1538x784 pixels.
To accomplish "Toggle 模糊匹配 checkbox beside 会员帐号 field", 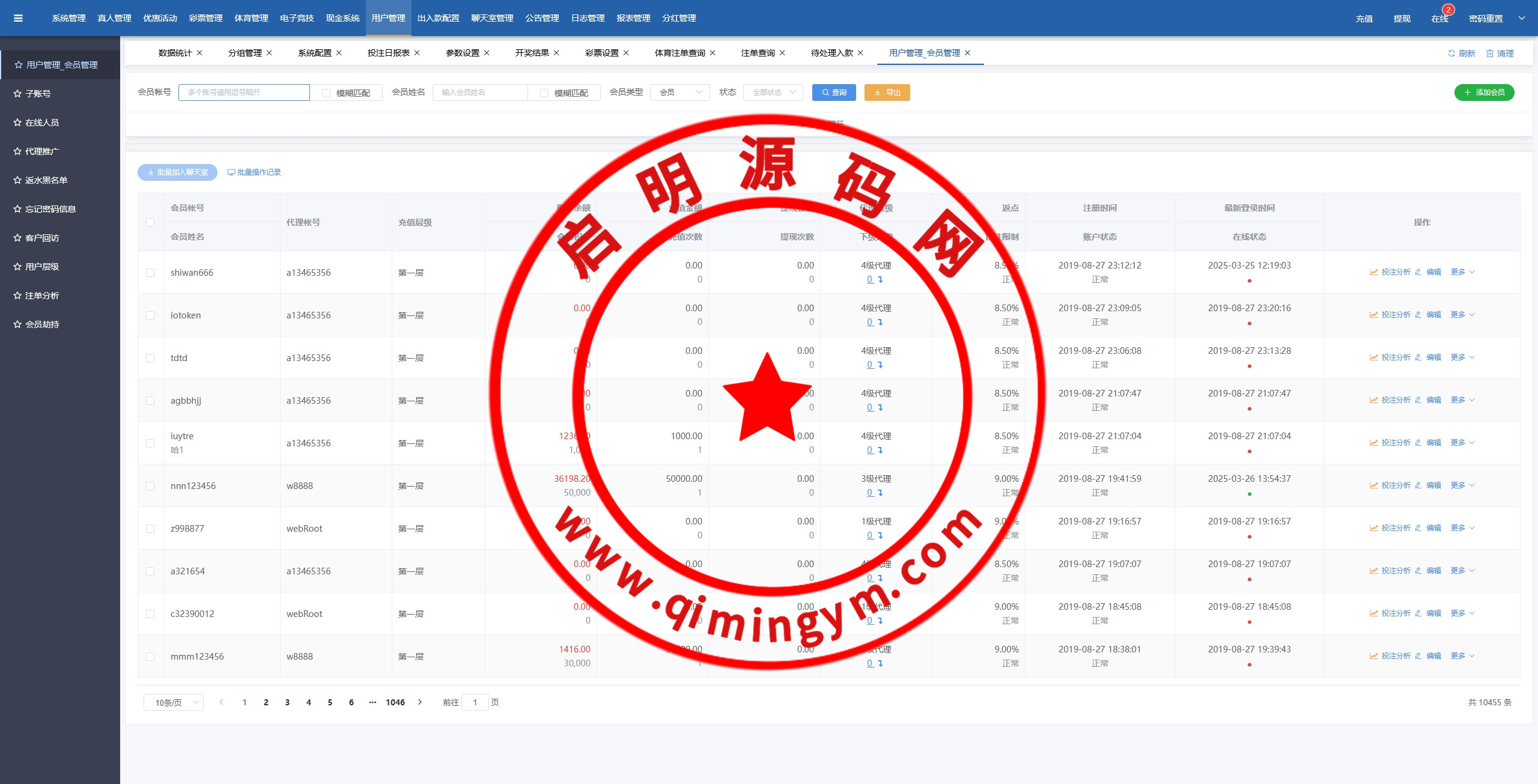I will point(326,93).
